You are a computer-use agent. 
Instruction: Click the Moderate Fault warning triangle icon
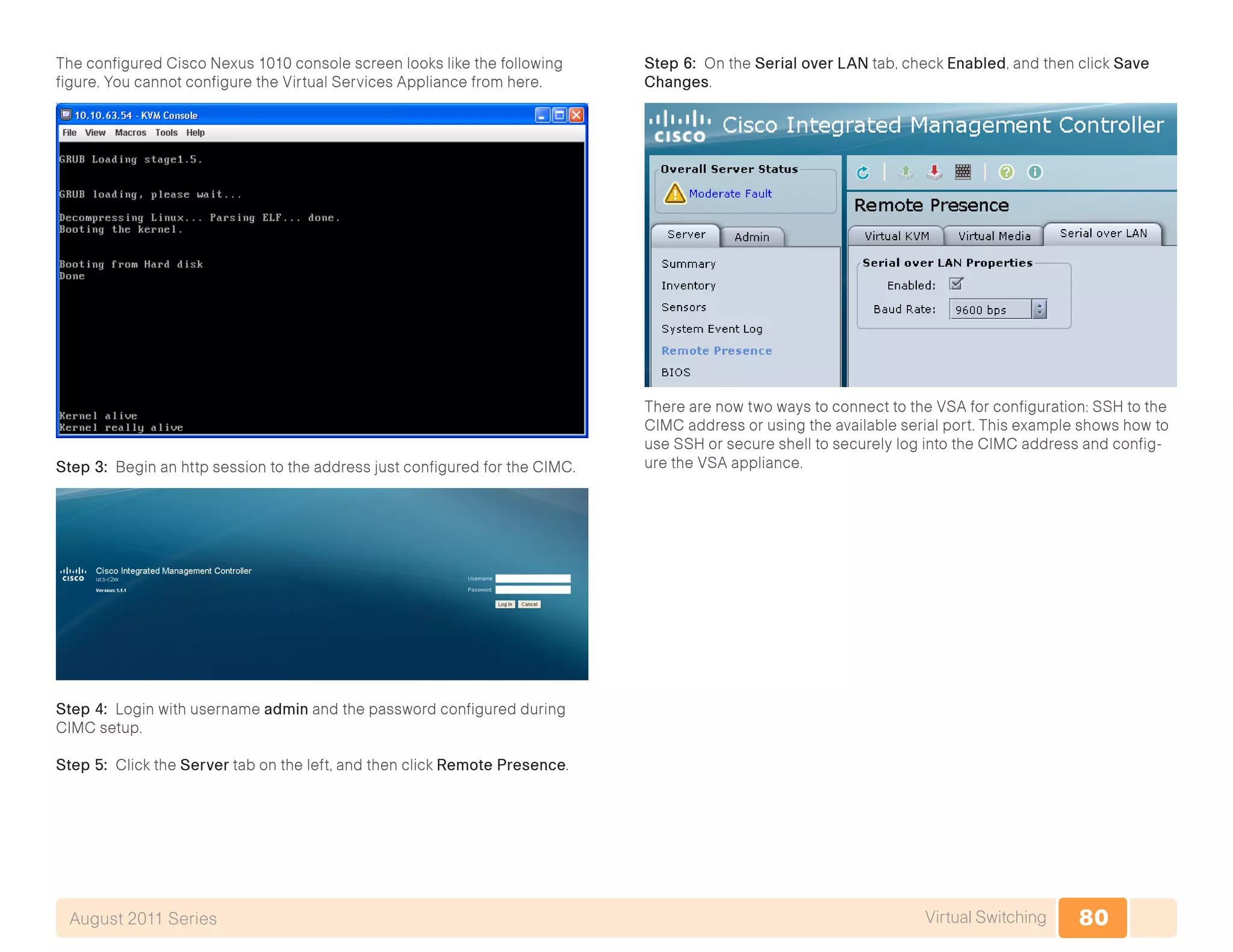674,194
